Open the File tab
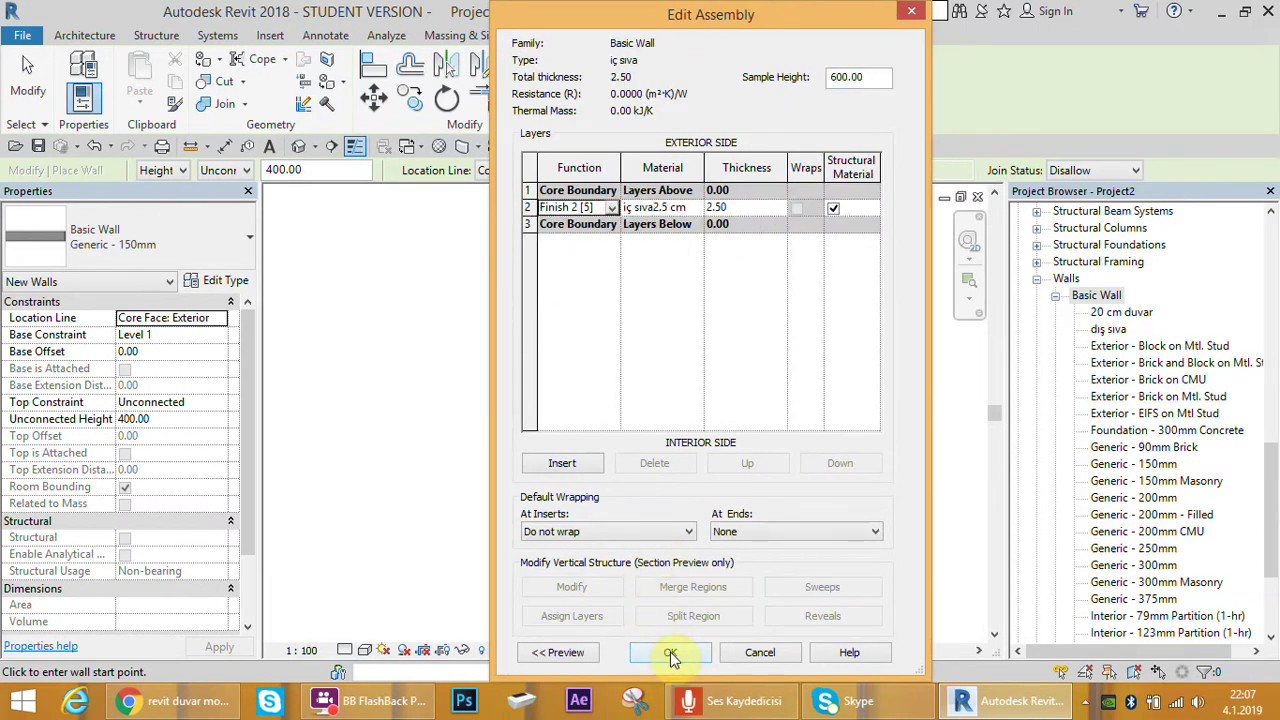The height and width of the screenshot is (720, 1280). 22,35
